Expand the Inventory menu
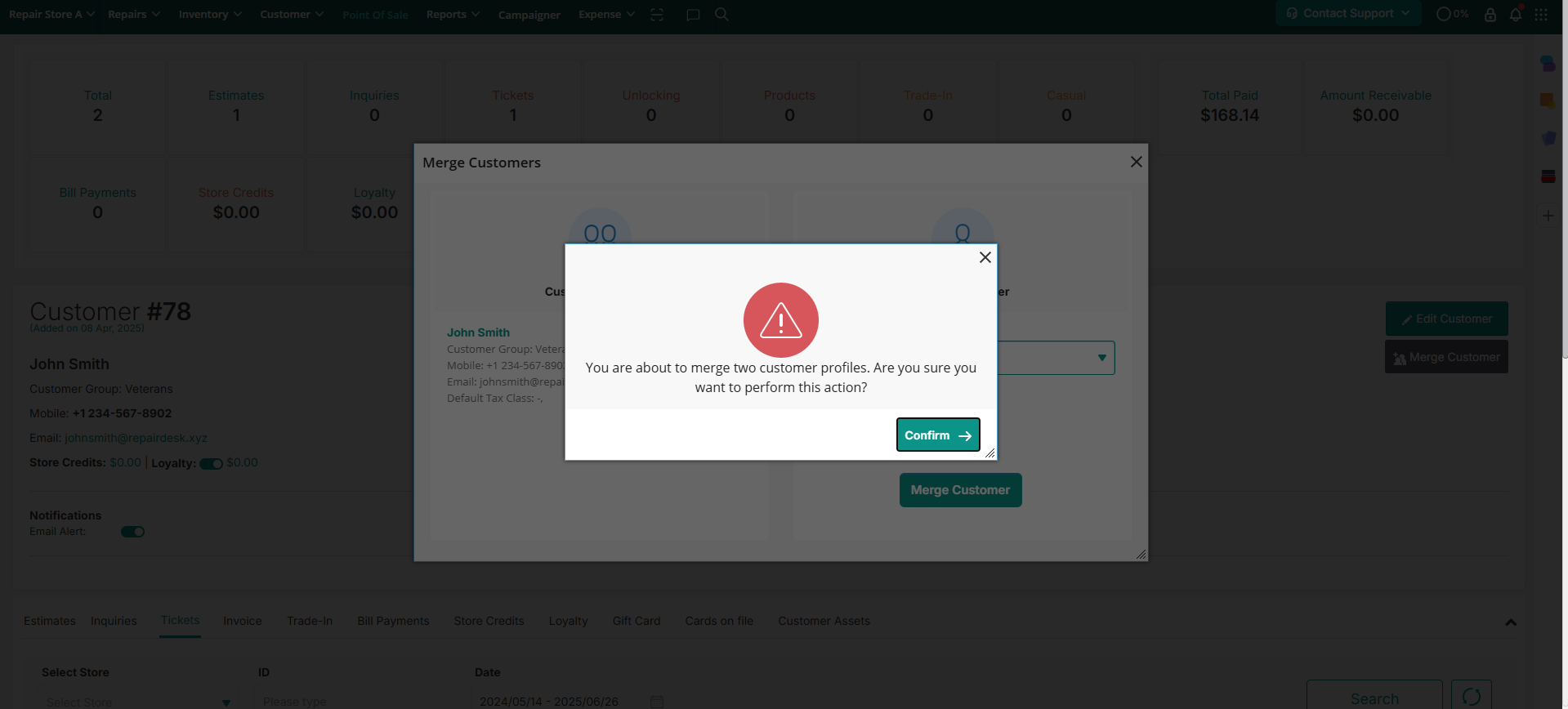The width and height of the screenshot is (1568, 709). coord(210,14)
